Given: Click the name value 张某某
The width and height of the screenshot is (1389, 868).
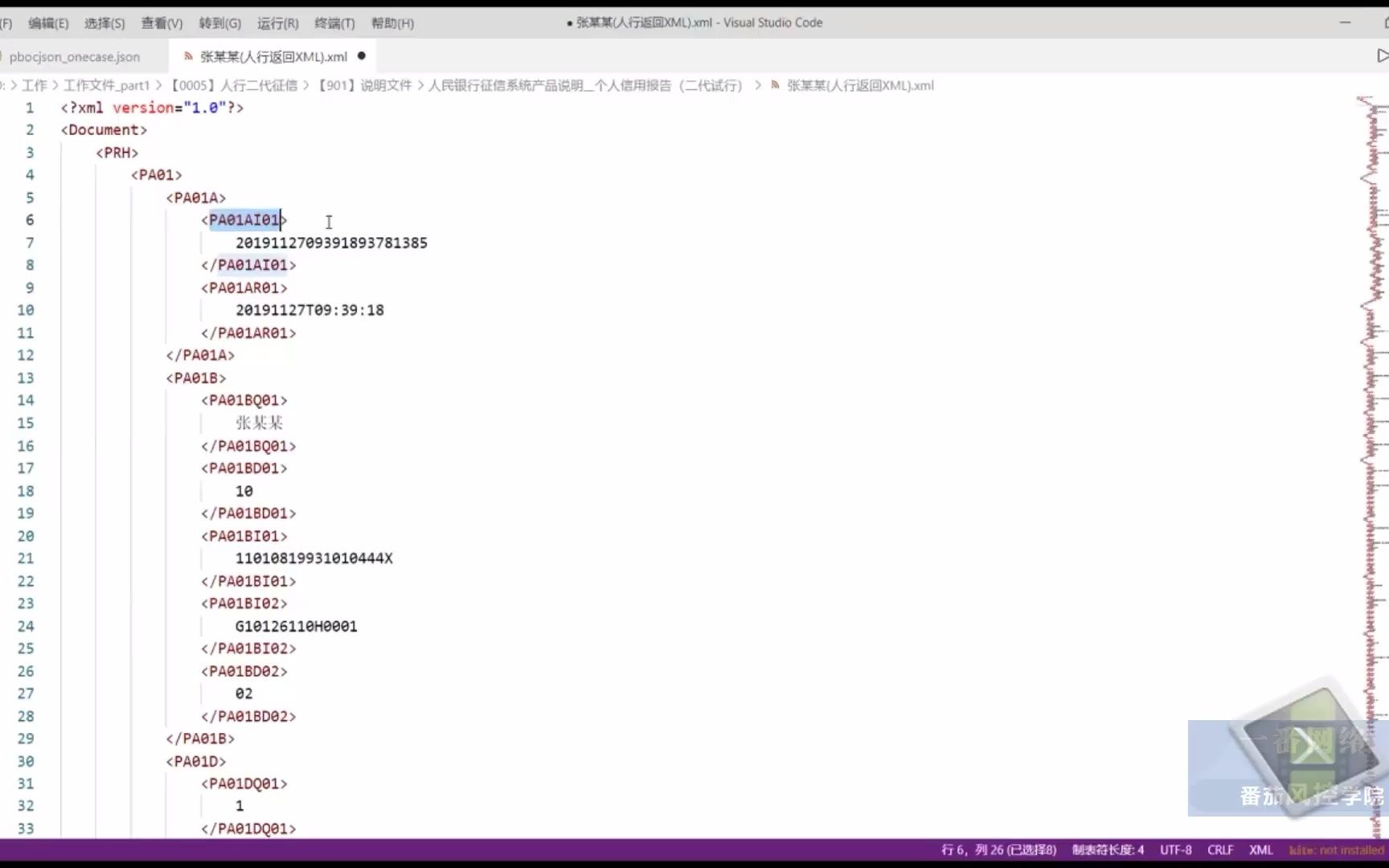Looking at the screenshot, I should click(260, 423).
